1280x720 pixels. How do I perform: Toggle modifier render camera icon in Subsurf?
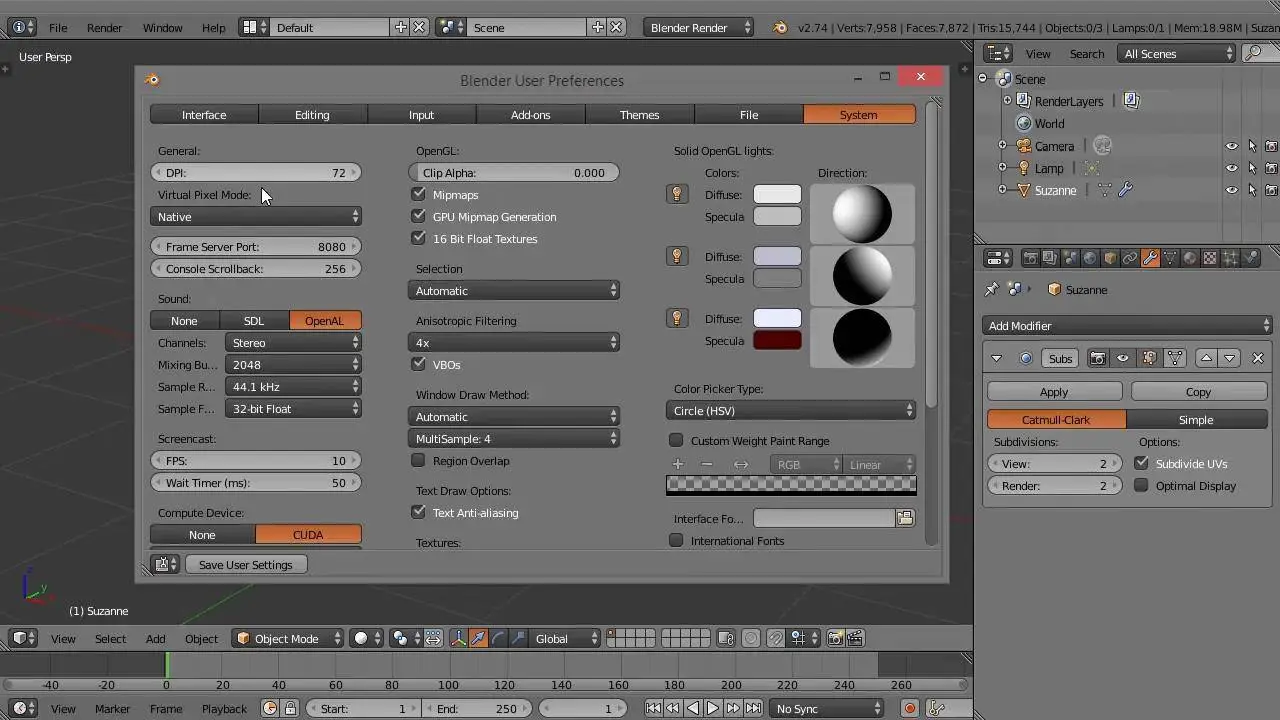coord(1097,358)
